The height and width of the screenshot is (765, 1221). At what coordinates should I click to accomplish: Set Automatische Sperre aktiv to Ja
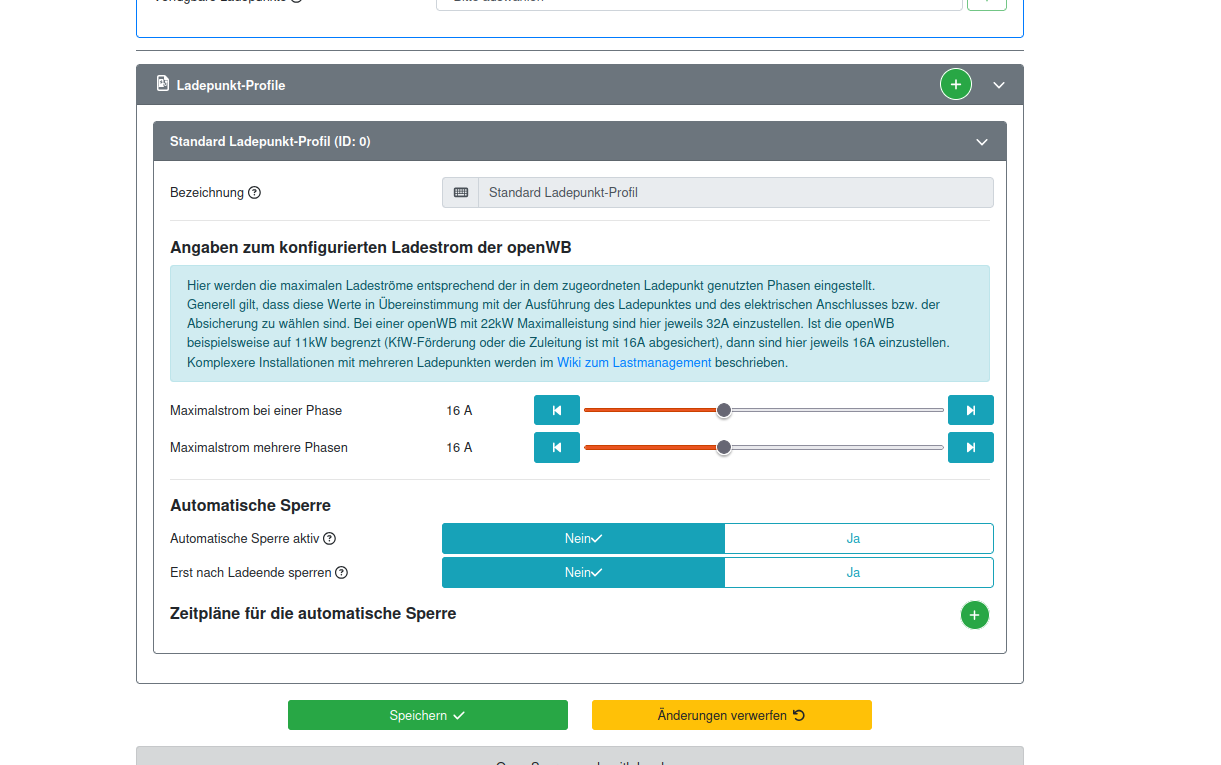(859, 538)
